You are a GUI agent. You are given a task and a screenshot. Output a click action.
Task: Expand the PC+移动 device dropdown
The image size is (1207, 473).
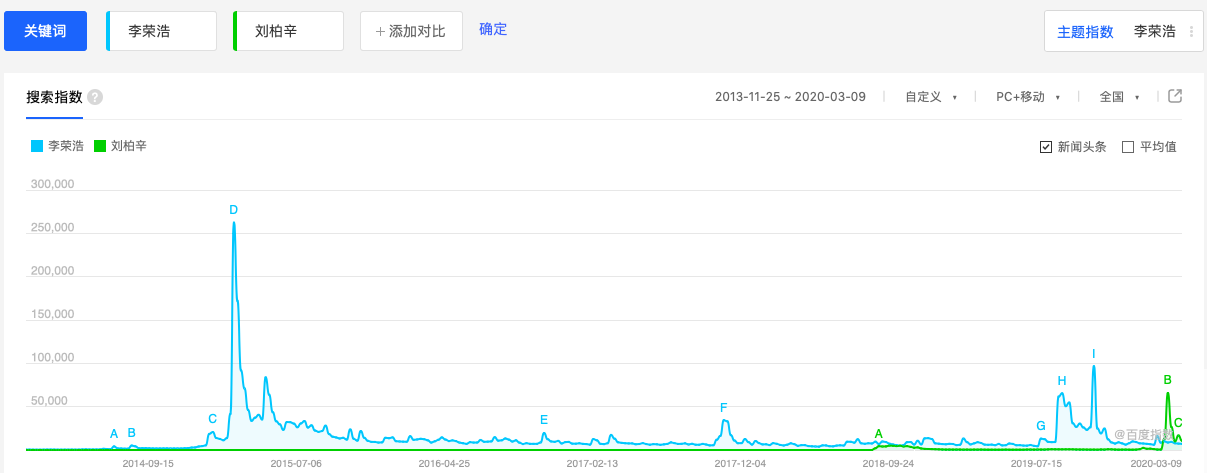[1027, 97]
